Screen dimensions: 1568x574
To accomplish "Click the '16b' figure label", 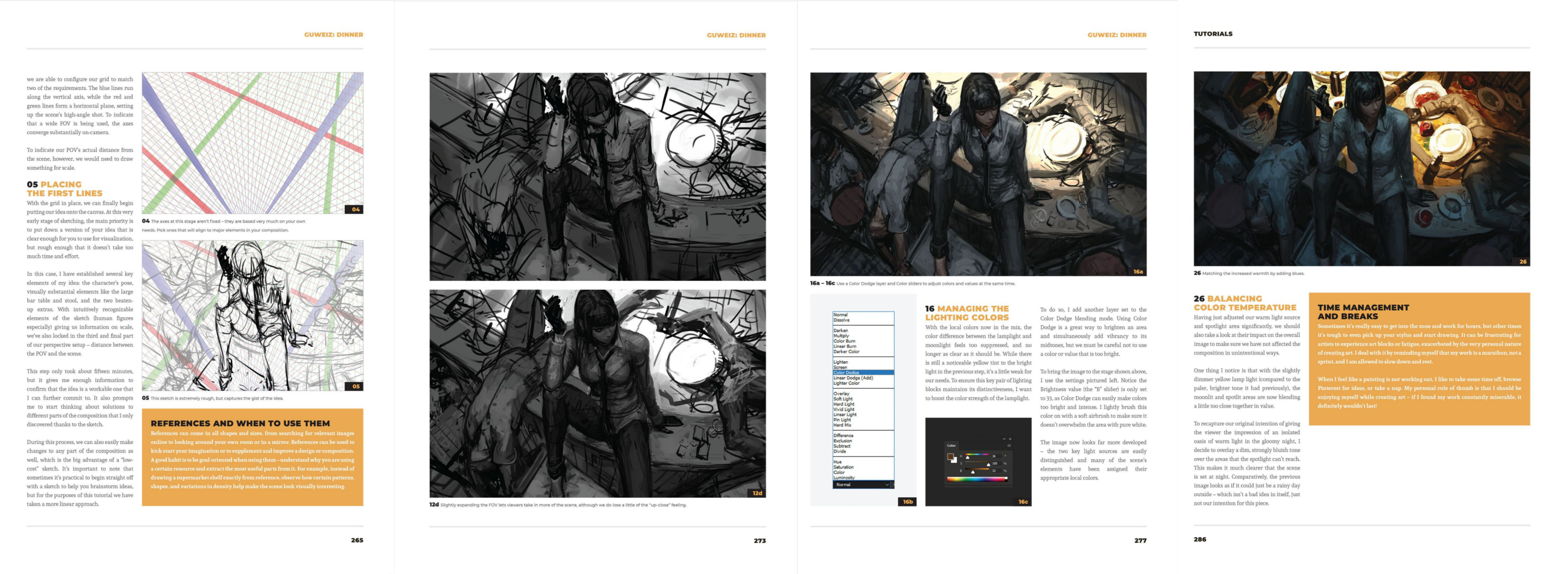I will coord(908,502).
